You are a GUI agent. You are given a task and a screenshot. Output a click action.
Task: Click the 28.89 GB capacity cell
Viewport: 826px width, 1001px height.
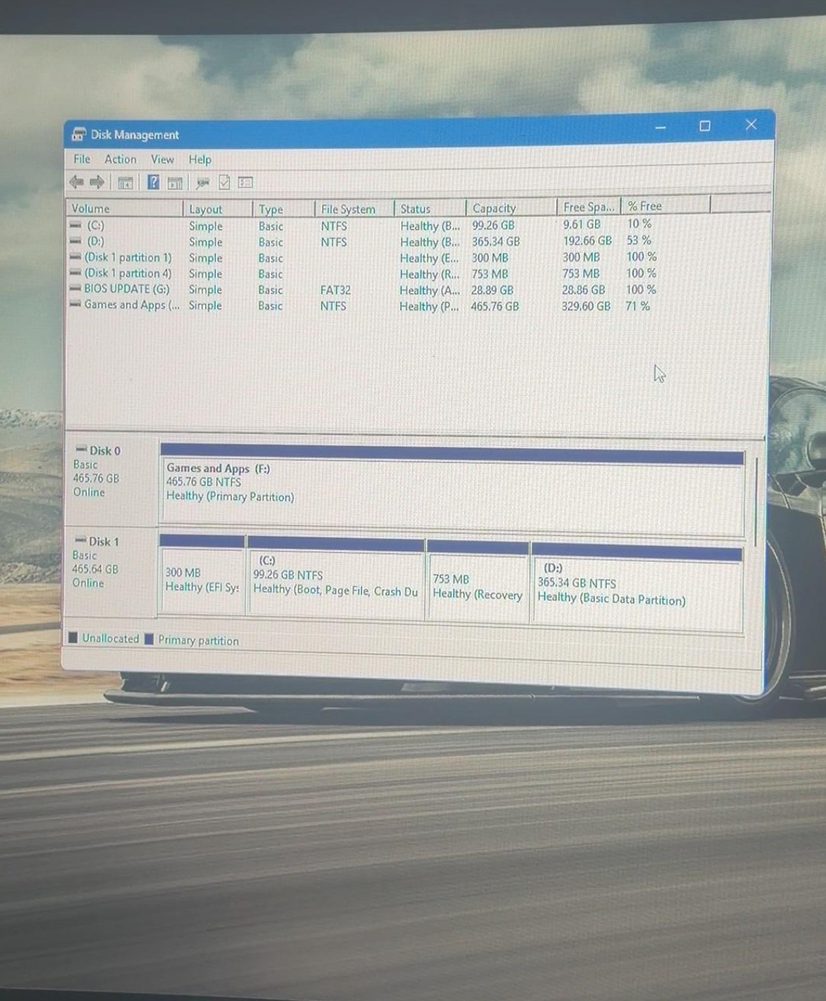492,290
